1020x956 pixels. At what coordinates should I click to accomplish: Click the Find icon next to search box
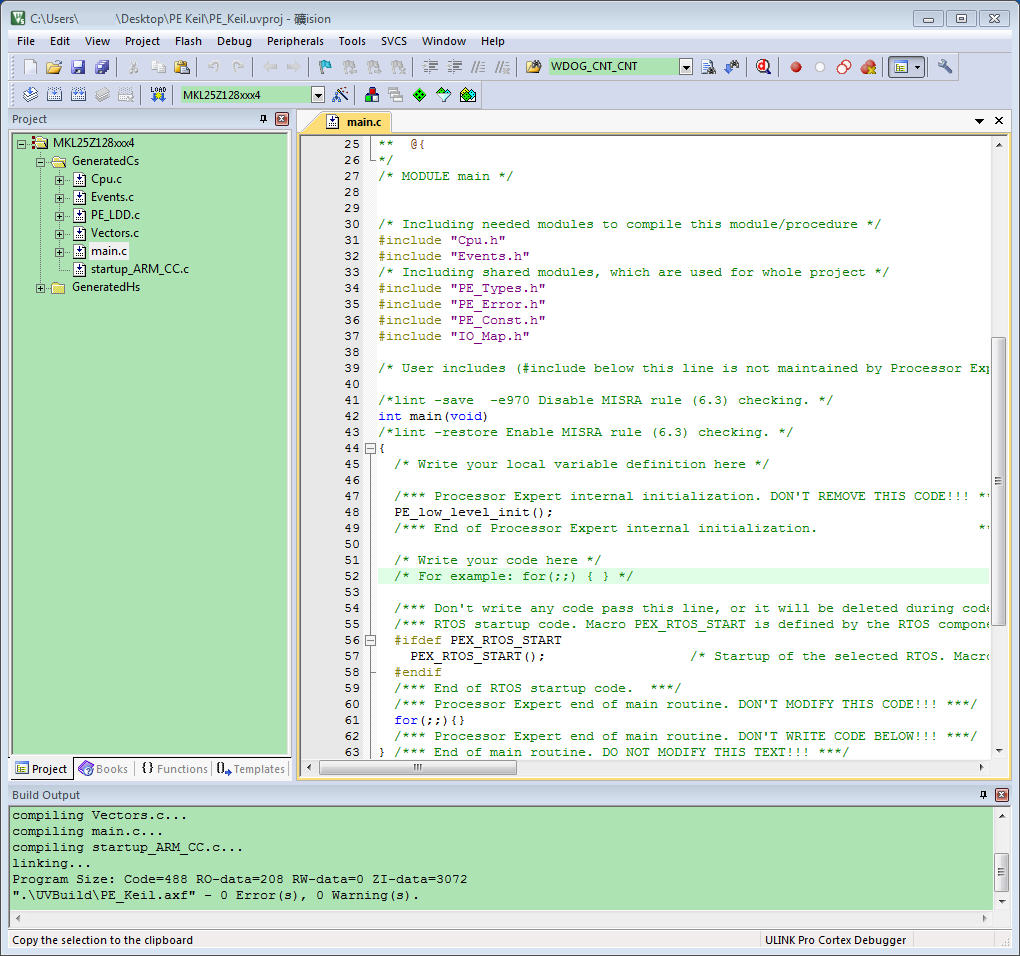[x=708, y=66]
